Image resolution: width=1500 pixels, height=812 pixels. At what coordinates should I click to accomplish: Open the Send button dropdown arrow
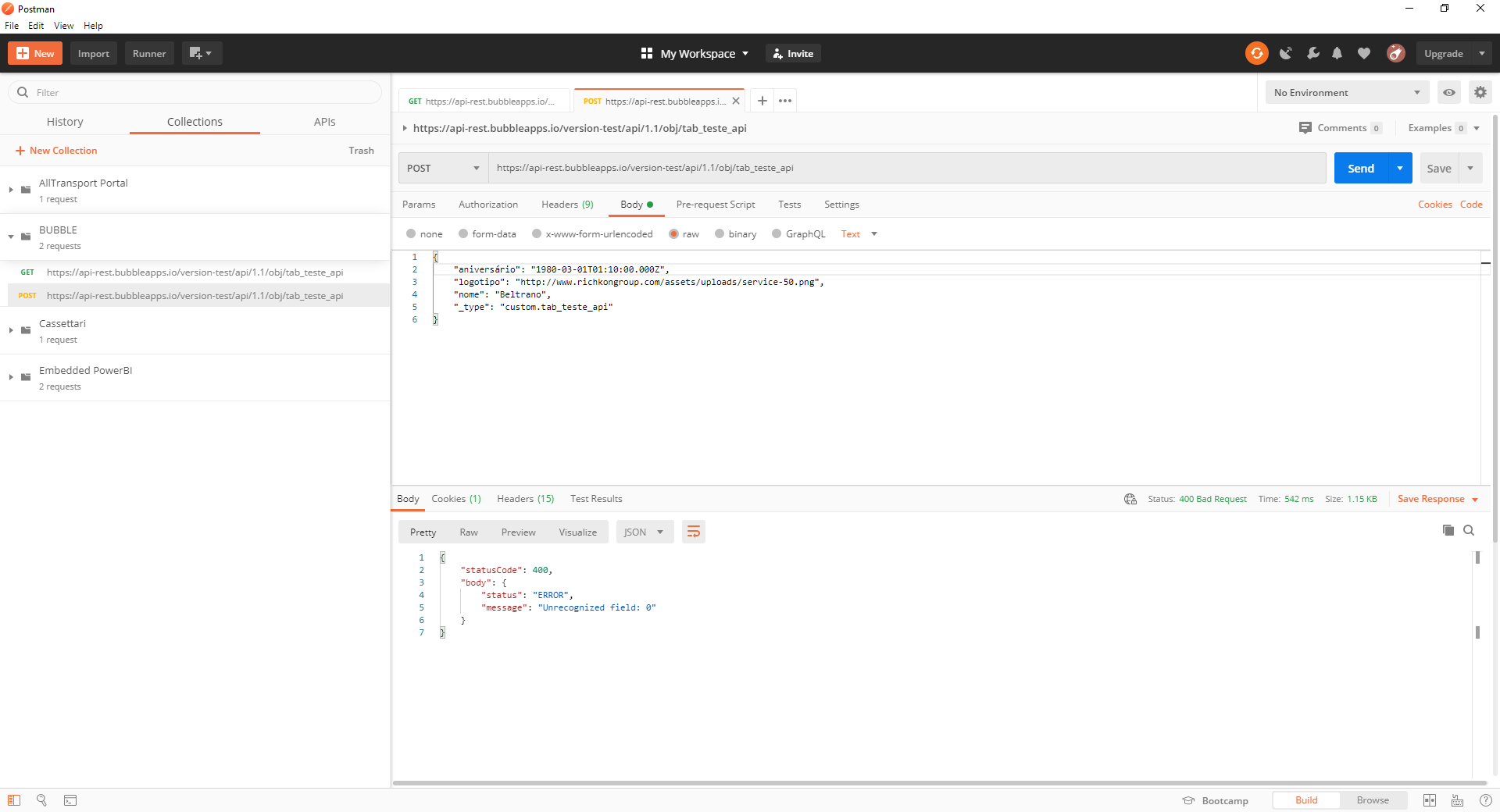click(1400, 168)
